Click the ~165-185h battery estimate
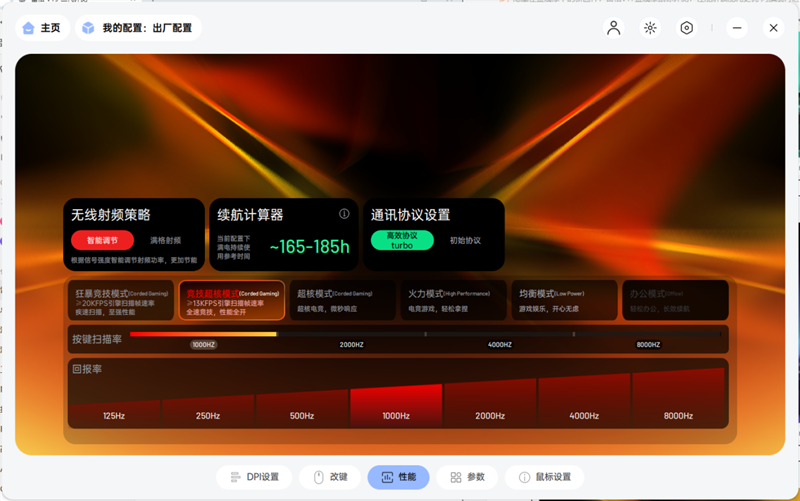The image size is (800, 501). (309, 247)
